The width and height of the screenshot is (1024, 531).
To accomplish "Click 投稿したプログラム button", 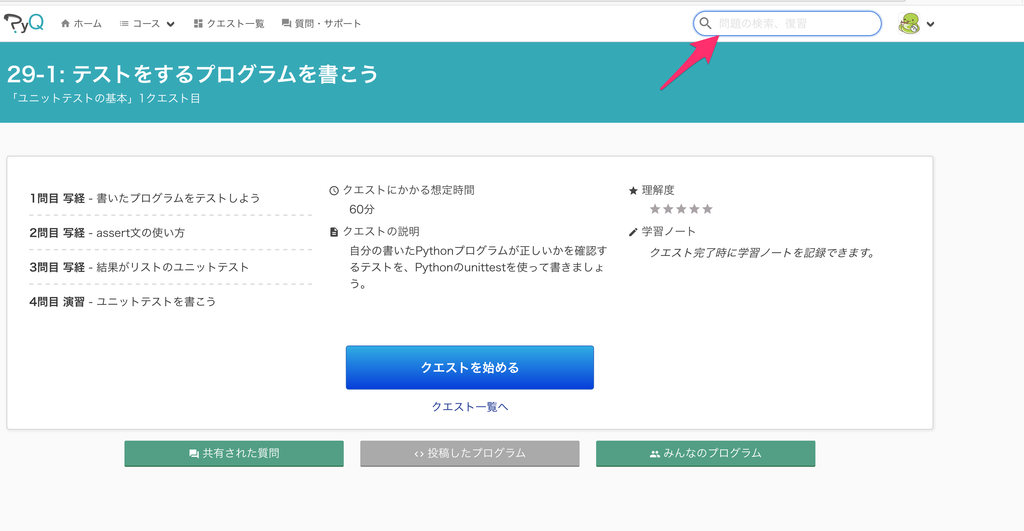I will coord(470,453).
